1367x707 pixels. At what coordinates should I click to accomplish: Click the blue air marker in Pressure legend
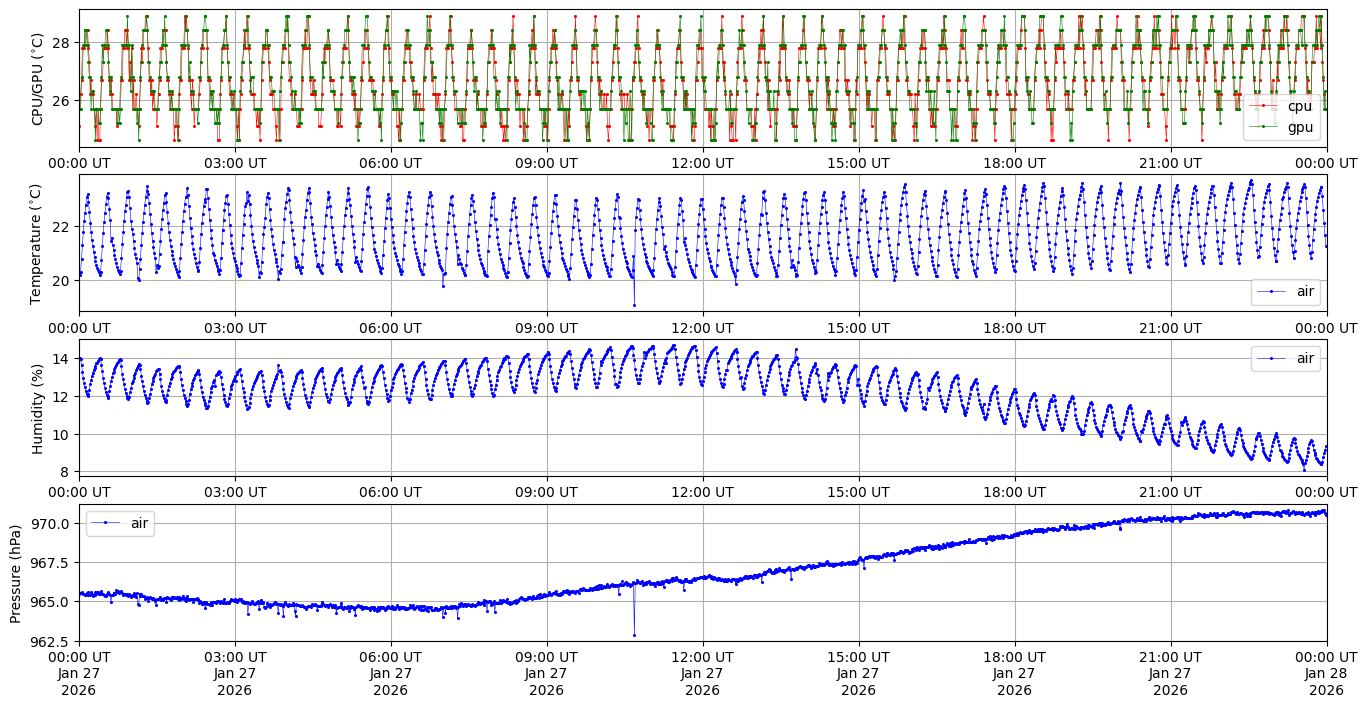click(x=105, y=523)
